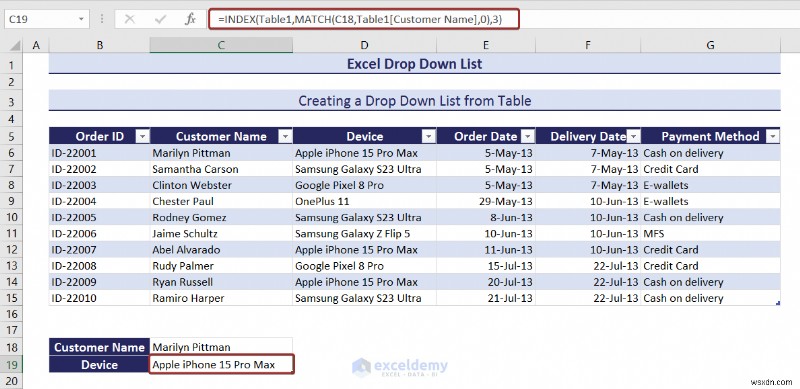Open Order Date filter dropdown

click(x=528, y=136)
